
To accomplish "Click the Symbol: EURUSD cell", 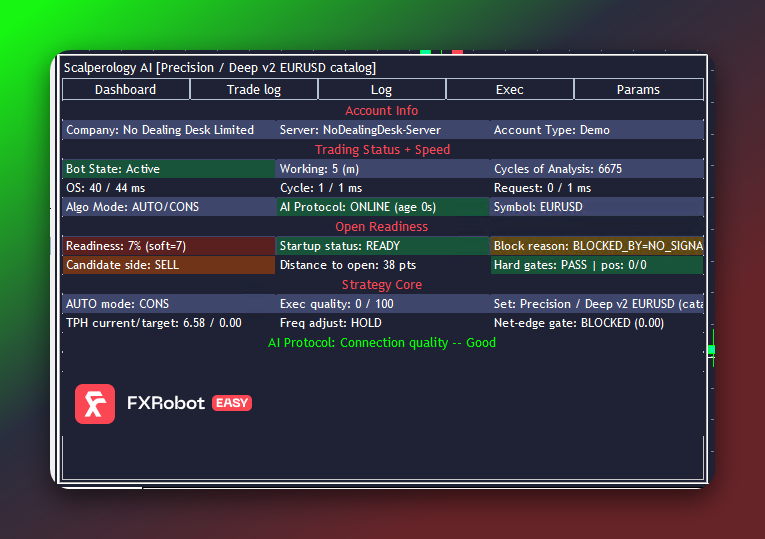I will point(597,207).
